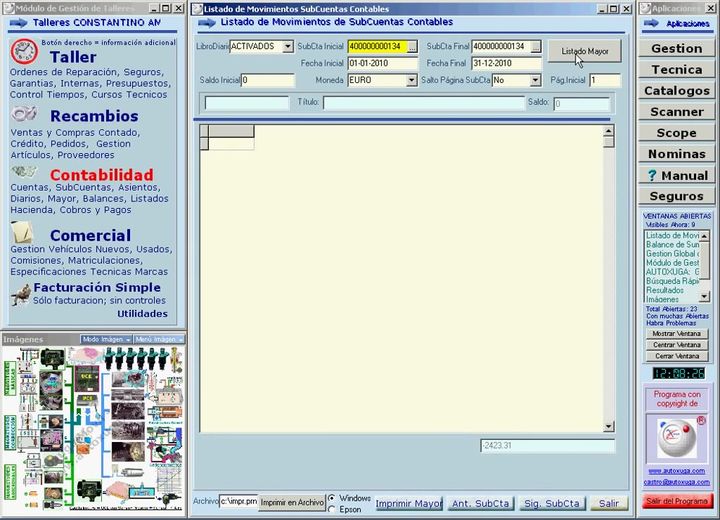Open SubCta Final lookup ellipsis button
The width and height of the screenshot is (720, 520).
pyautogui.click(x=536, y=46)
